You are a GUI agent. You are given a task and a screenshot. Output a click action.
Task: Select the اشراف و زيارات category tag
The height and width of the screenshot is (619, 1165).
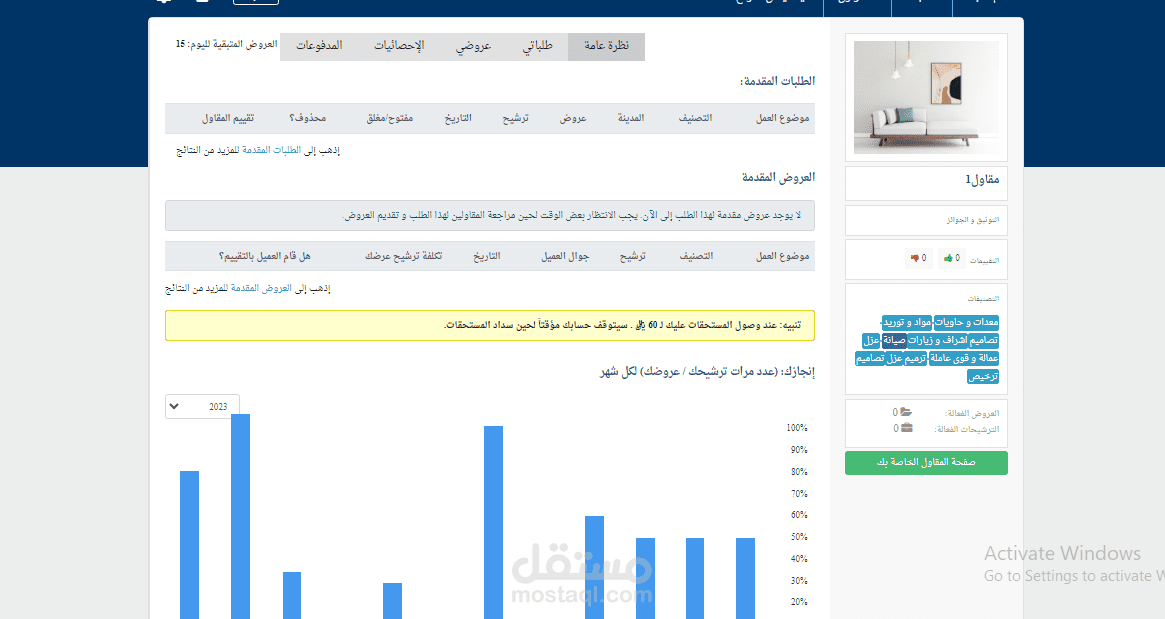click(x=937, y=340)
